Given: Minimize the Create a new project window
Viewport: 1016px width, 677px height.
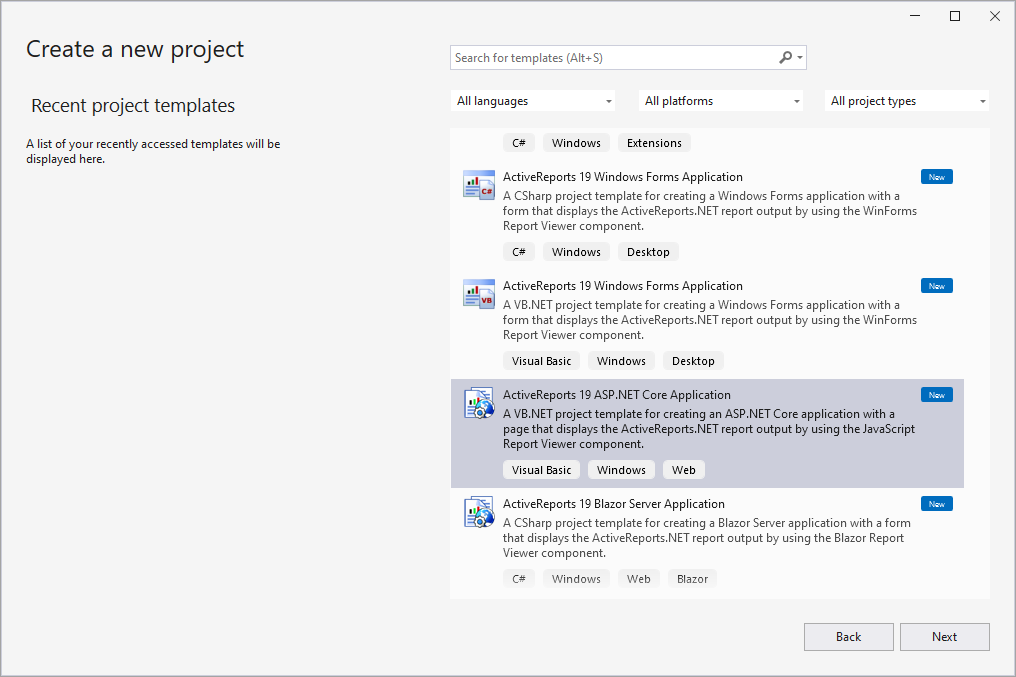Looking at the screenshot, I should point(915,16).
